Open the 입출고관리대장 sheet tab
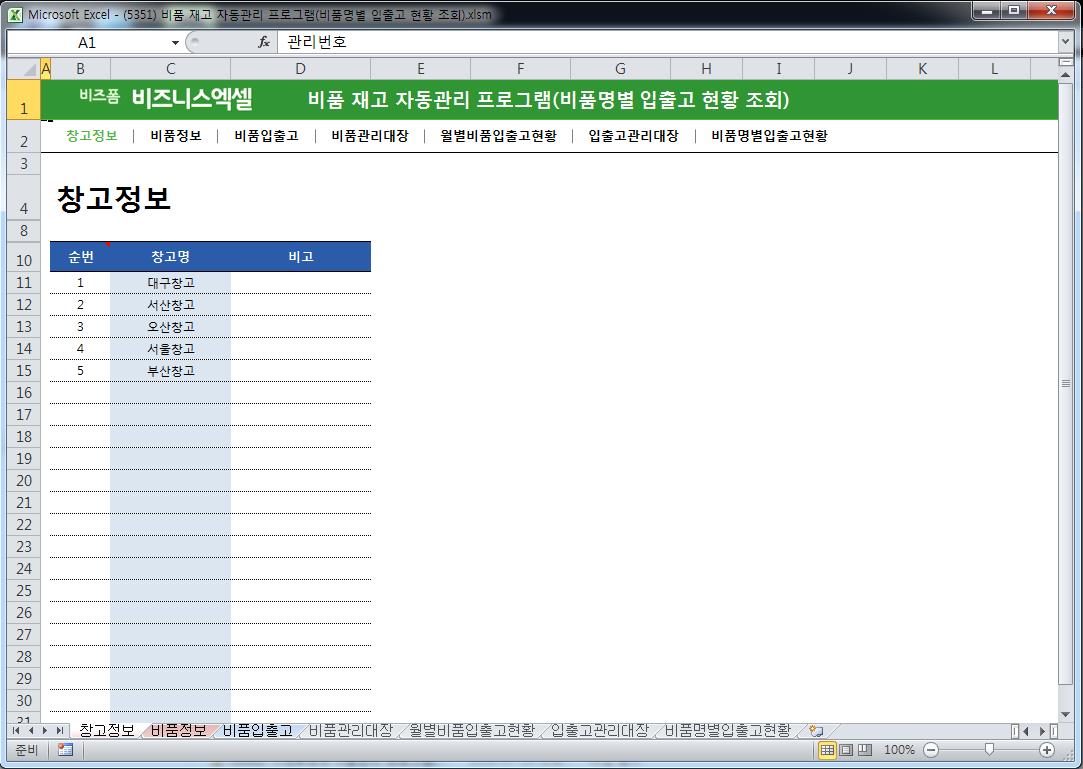Viewport: 1083px width, 769px height. tap(600, 730)
